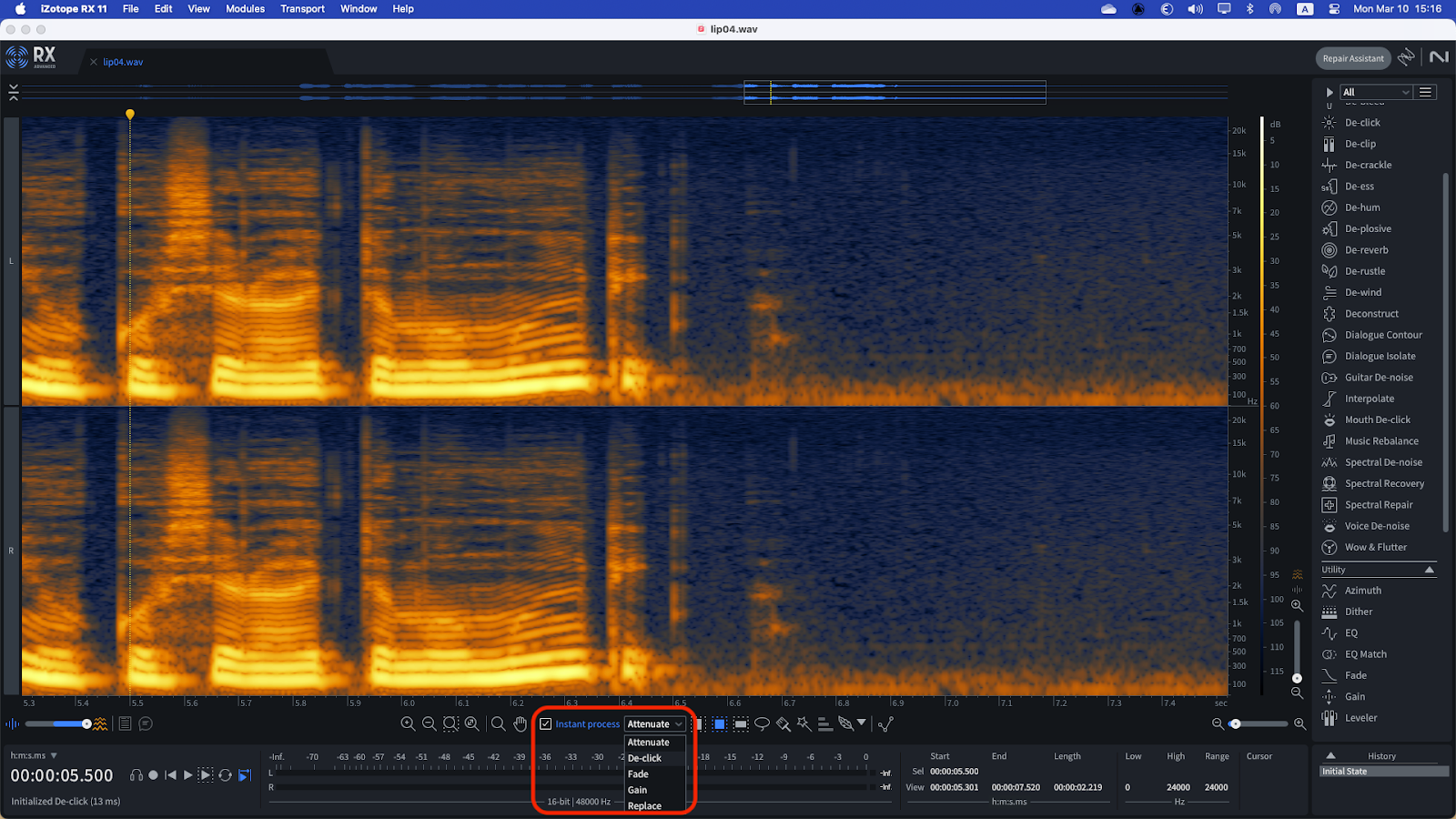Viewport: 1456px width, 819px height.
Task: Click the waveform/spectrogram opacity slider
Action: tap(86, 724)
